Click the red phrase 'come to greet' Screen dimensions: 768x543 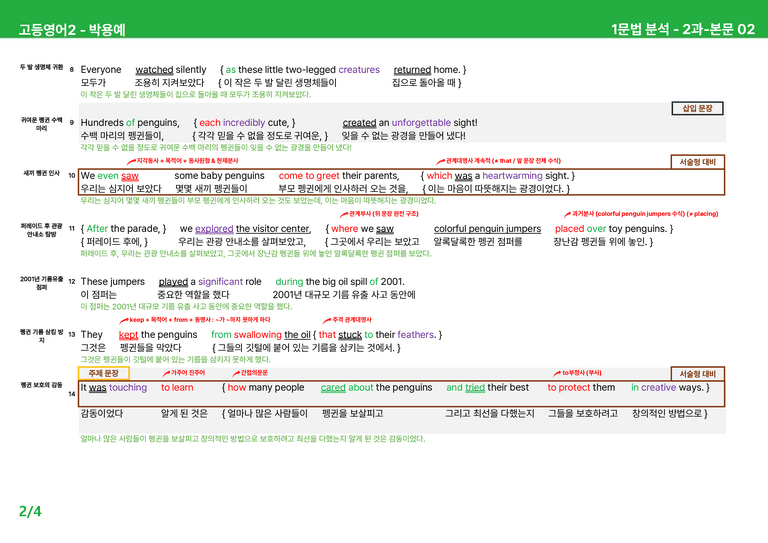pyautogui.click(x=309, y=175)
